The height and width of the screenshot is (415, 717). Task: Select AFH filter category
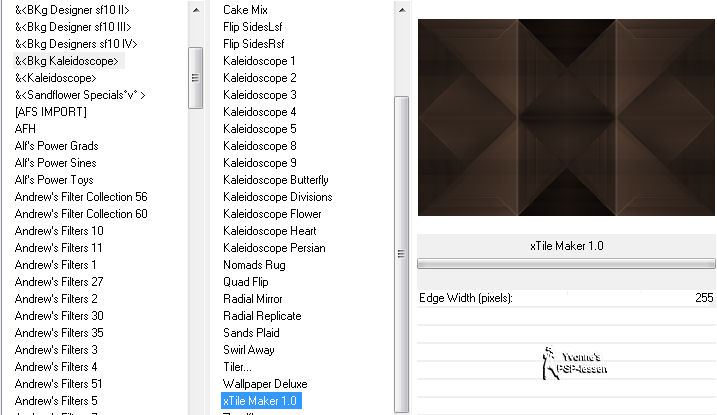[25, 129]
